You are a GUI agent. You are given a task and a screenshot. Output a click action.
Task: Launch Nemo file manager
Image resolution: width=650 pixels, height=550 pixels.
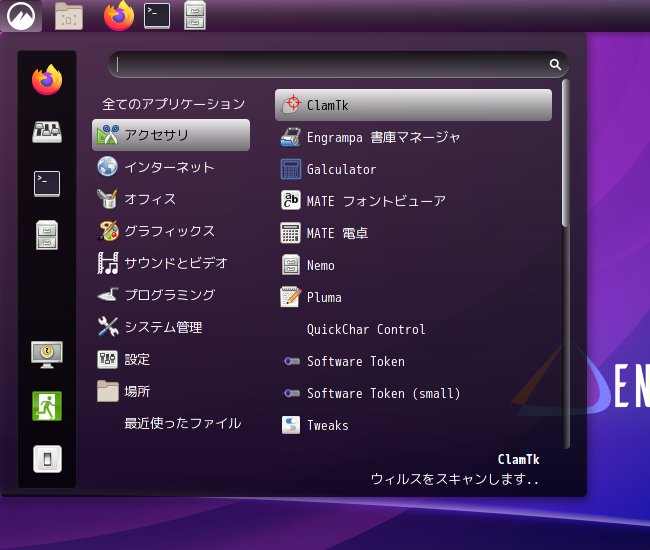pos(413,265)
